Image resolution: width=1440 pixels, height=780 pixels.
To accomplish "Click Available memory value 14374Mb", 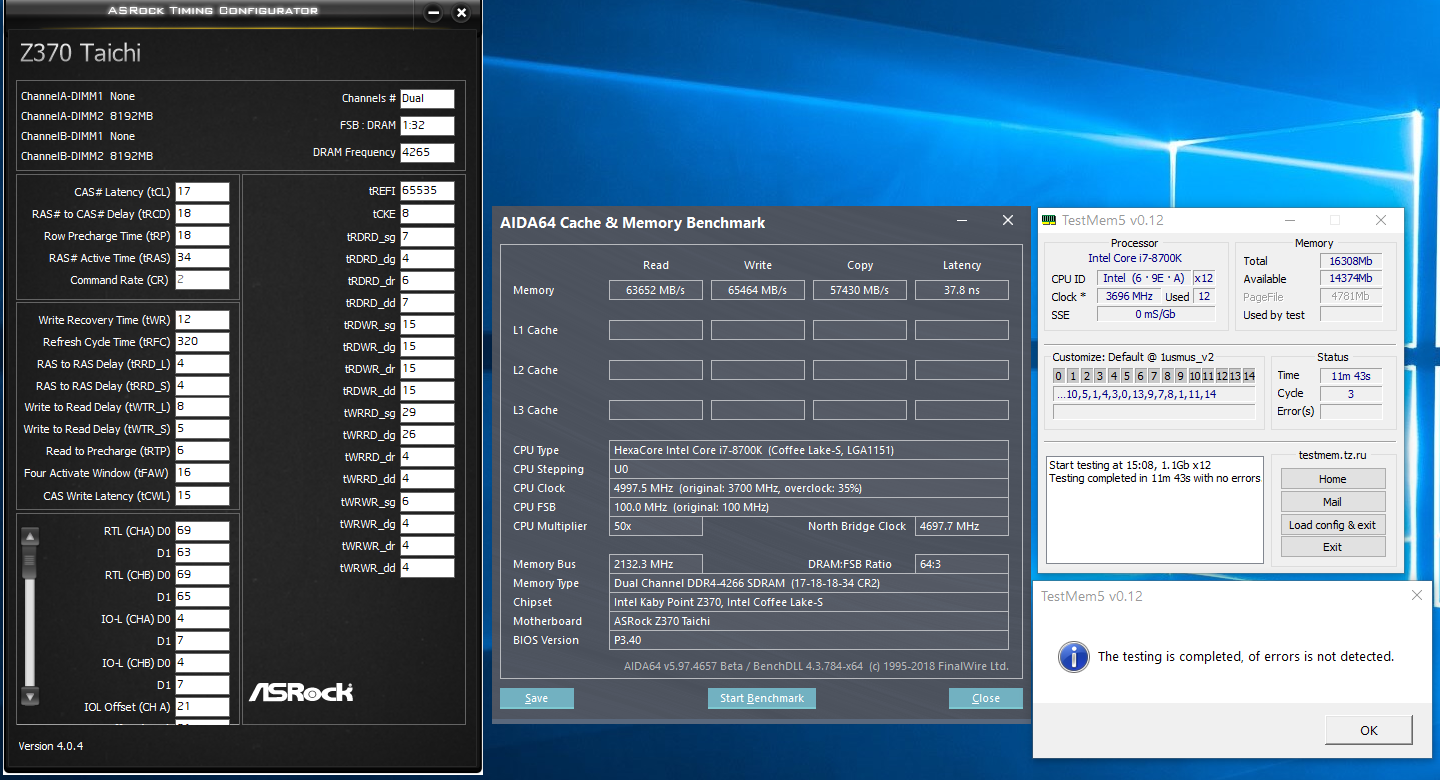I will point(1351,279).
